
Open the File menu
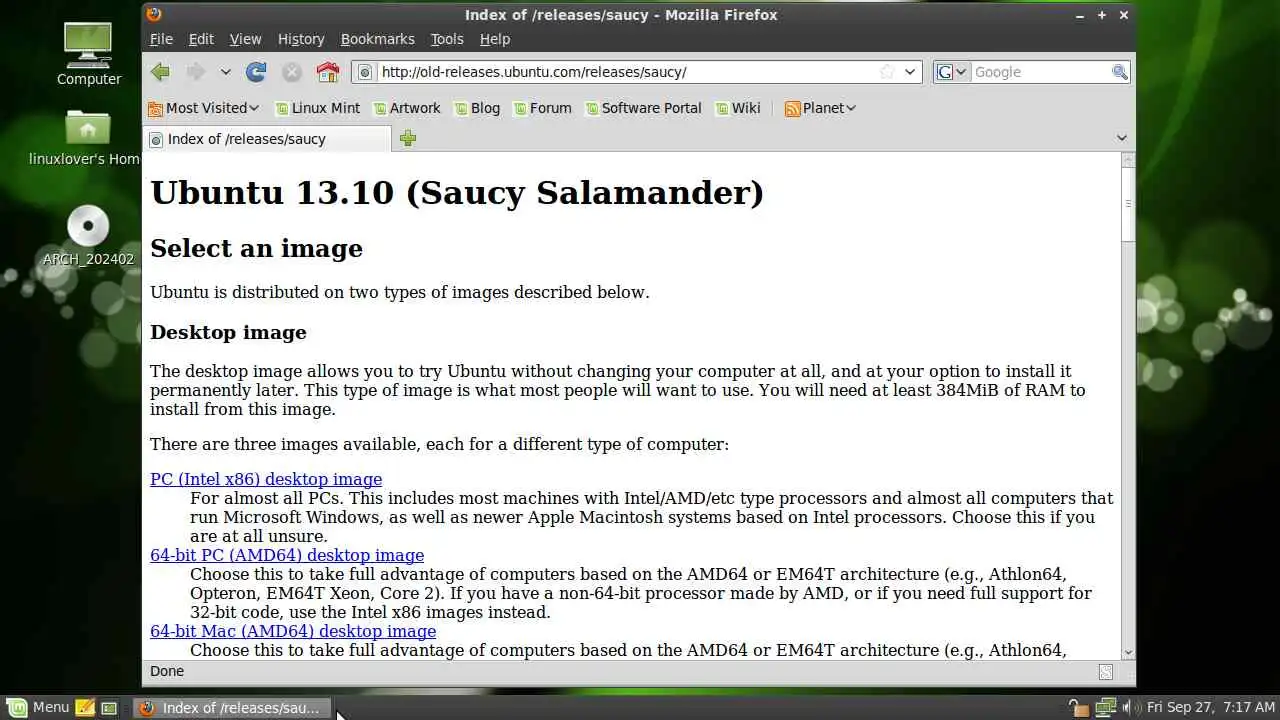pyautogui.click(x=161, y=39)
